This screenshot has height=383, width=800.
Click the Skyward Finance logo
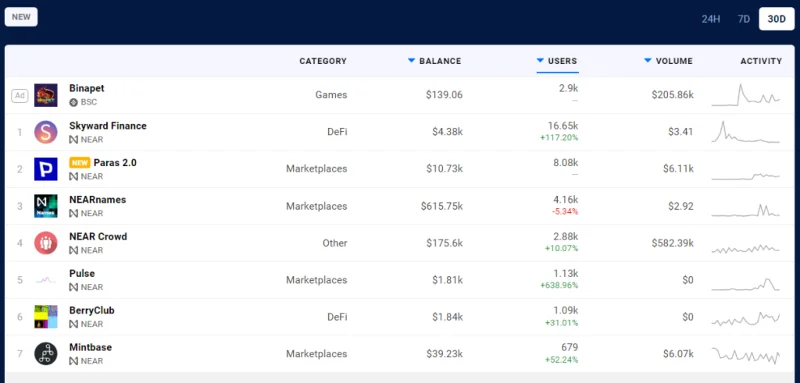(46, 132)
